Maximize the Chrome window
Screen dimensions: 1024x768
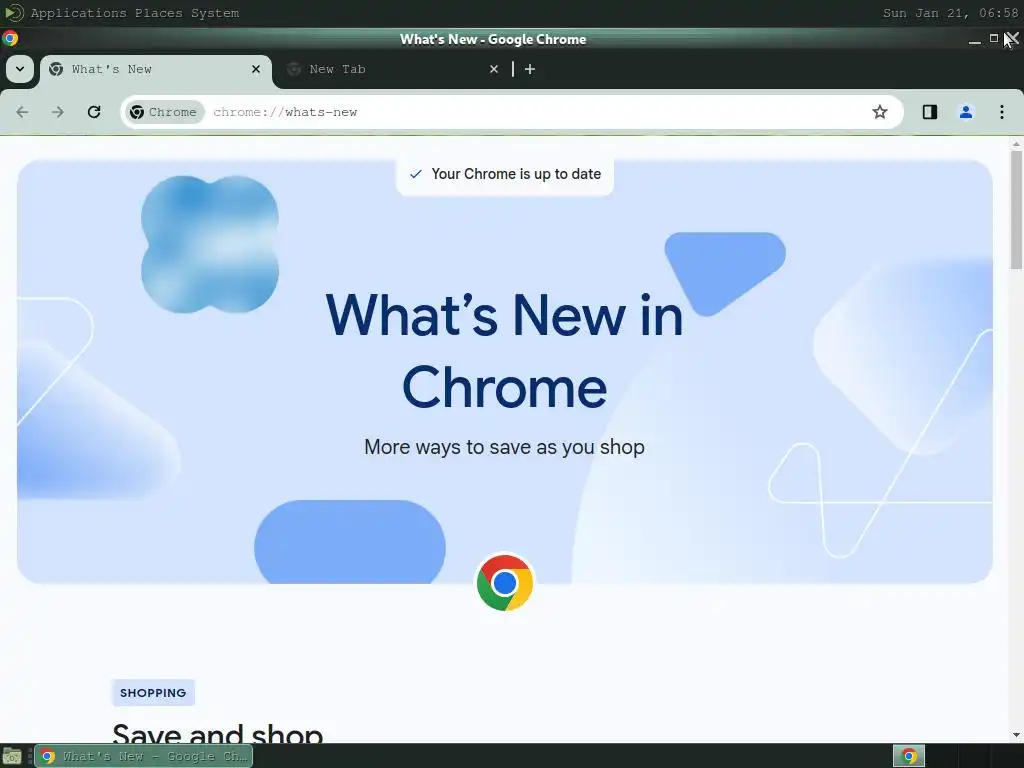[x=993, y=39]
